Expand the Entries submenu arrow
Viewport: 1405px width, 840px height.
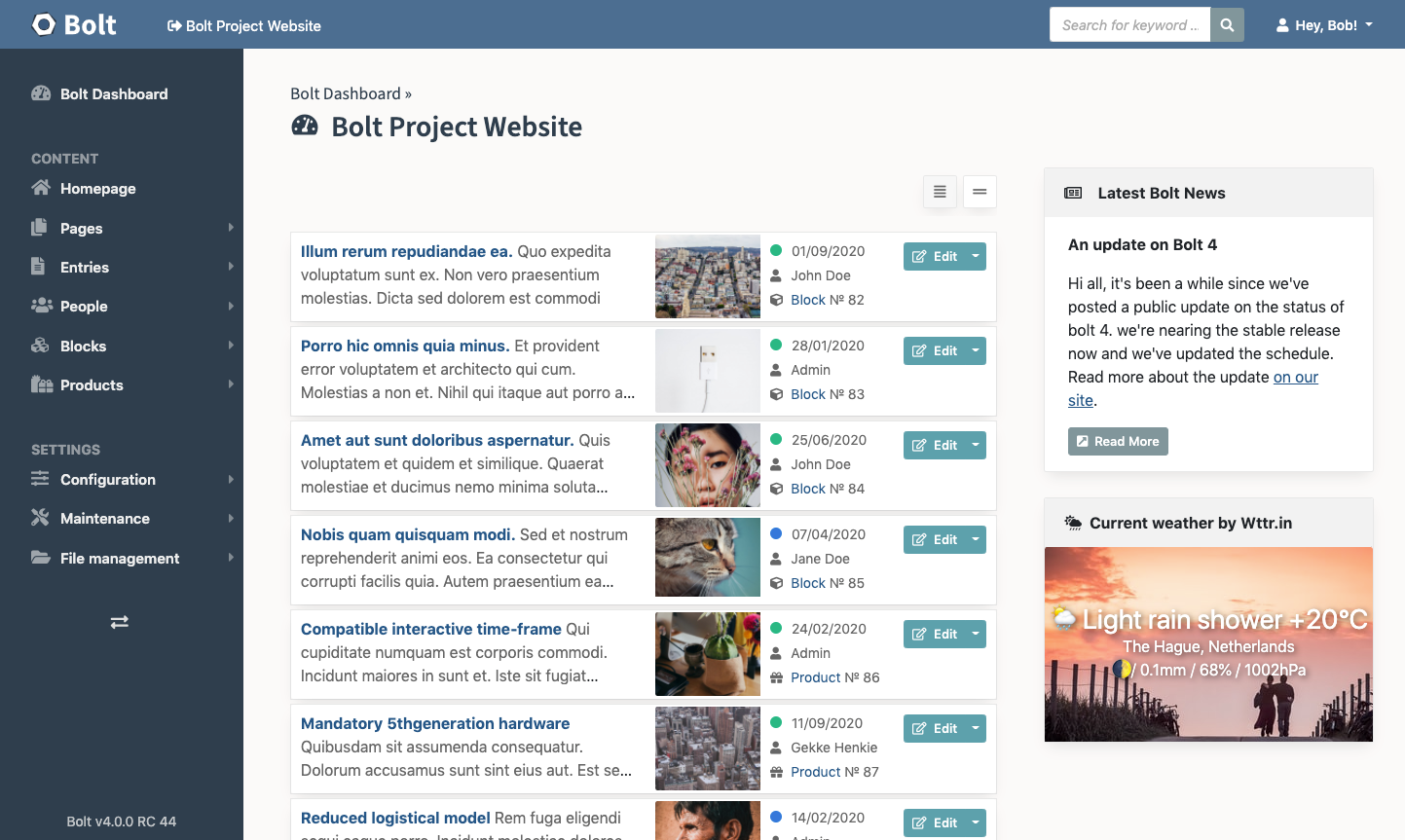[x=231, y=267]
